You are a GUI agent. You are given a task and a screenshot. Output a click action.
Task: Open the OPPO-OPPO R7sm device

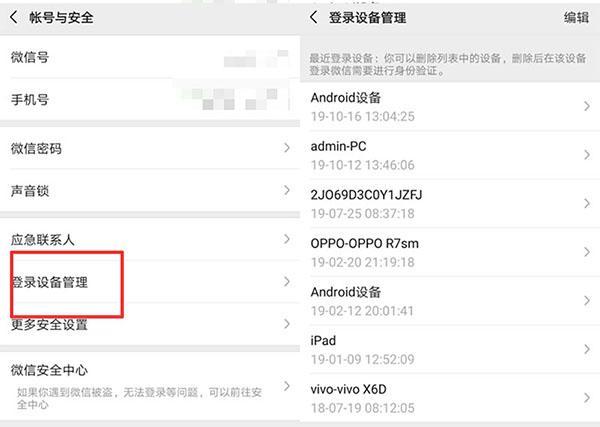click(x=450, y=252)
